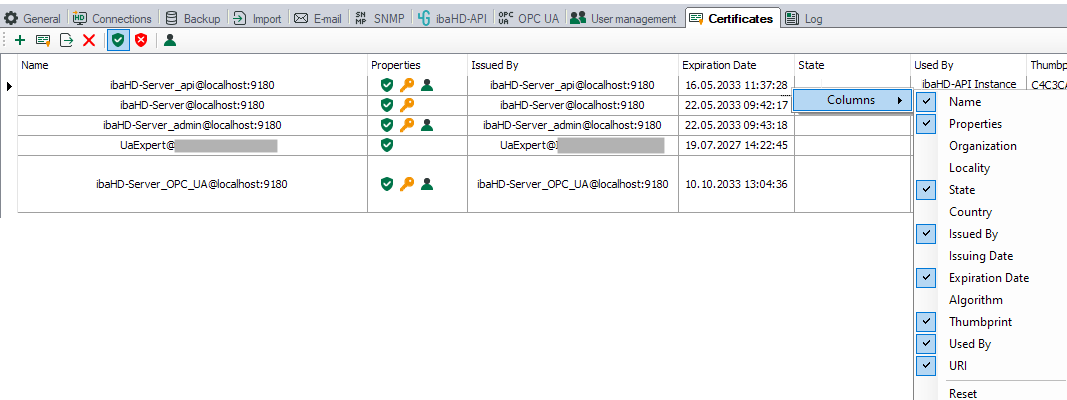Viewport: 1067px width, 400px height.
Task: Open the User management tab
Action: [624, 18]
